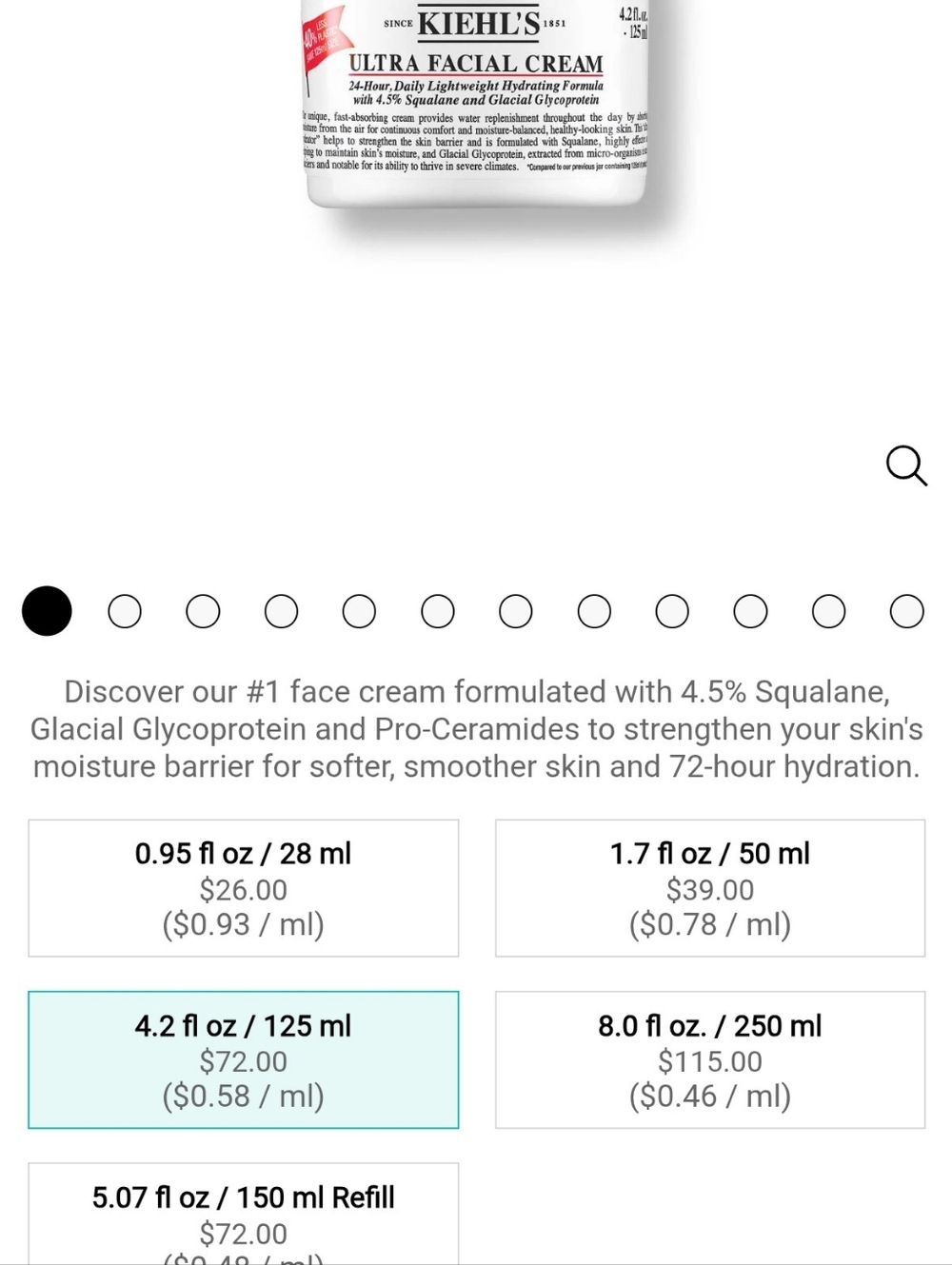The width and height of the screenshot is (952, 1265).
Task: Jump to the fourth carousel dot
Action: tap(281, 611)
